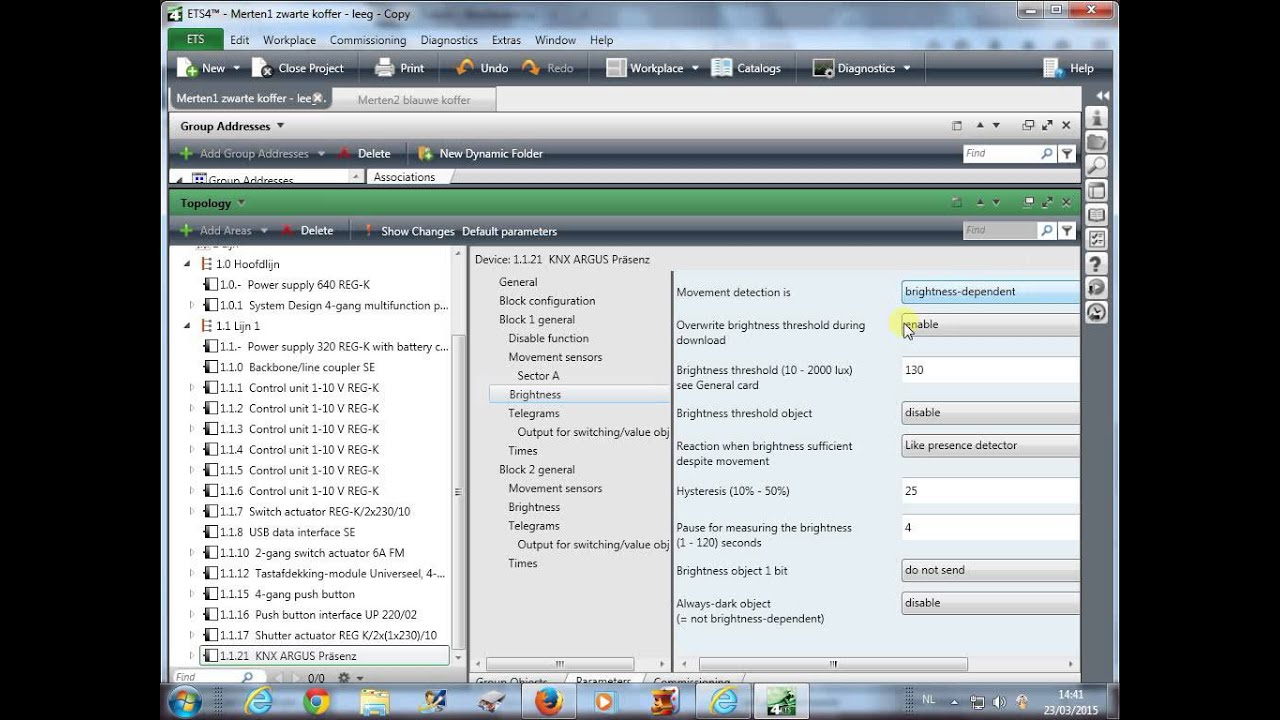The width and height of the screenshot is (1280, 720).
Task: Click the parameter pane horizontal scrollbar
Action: 833,664
